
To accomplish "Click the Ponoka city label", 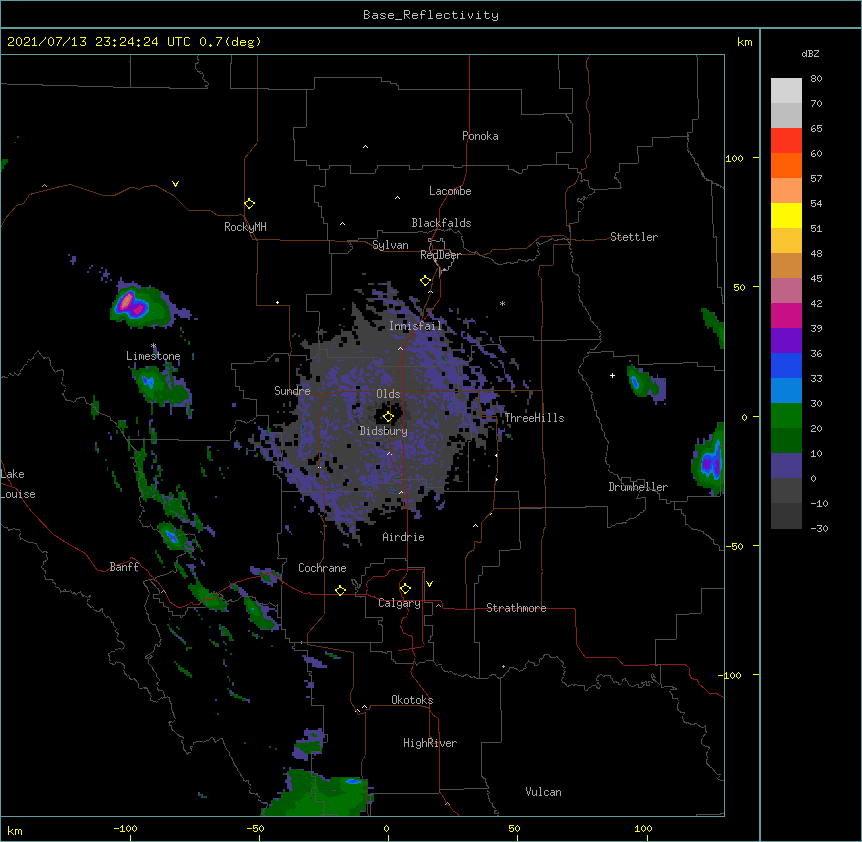I will click(480, 136).
